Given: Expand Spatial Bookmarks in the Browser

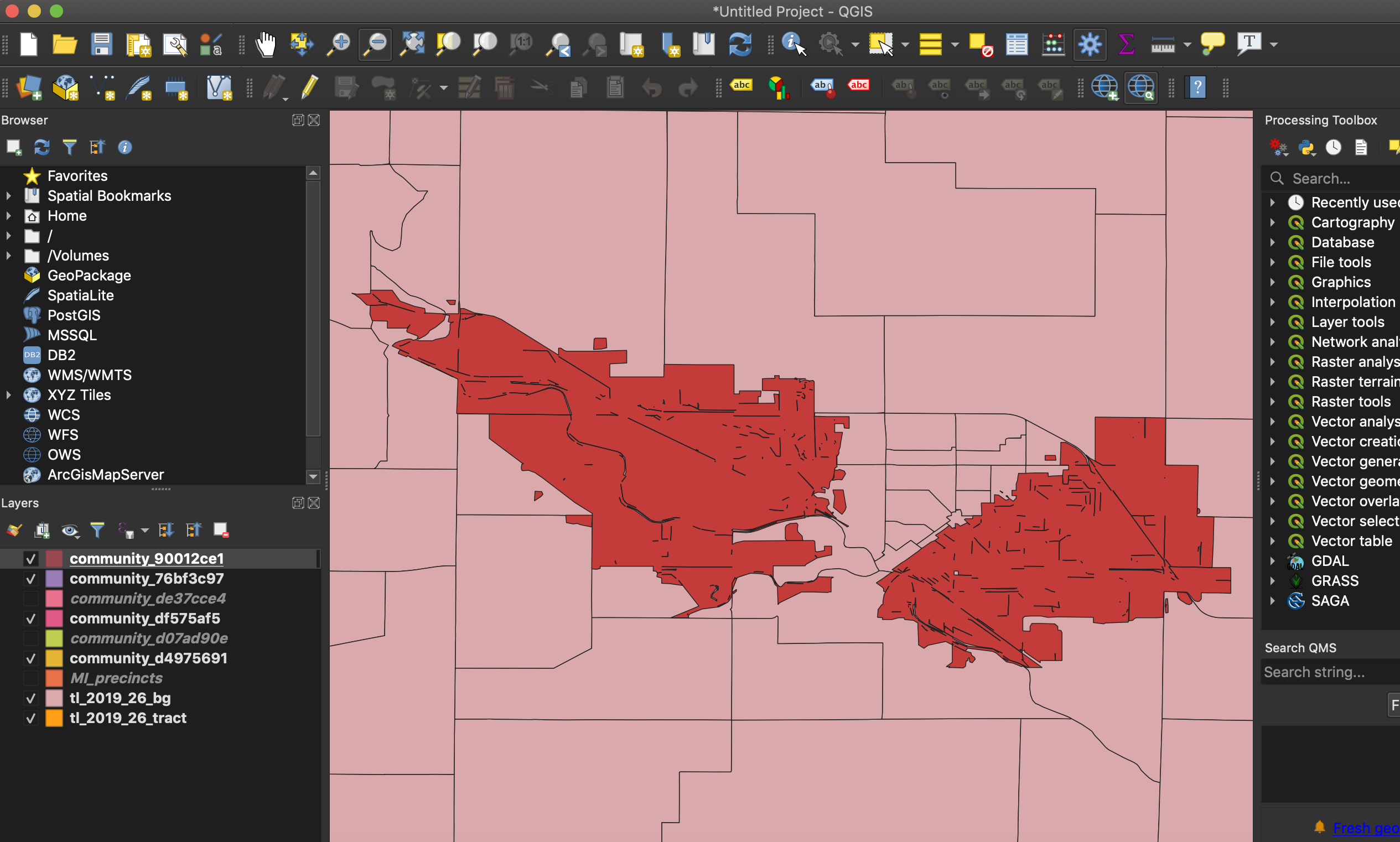Looking at the screenshot, I should tap(8, 196).
